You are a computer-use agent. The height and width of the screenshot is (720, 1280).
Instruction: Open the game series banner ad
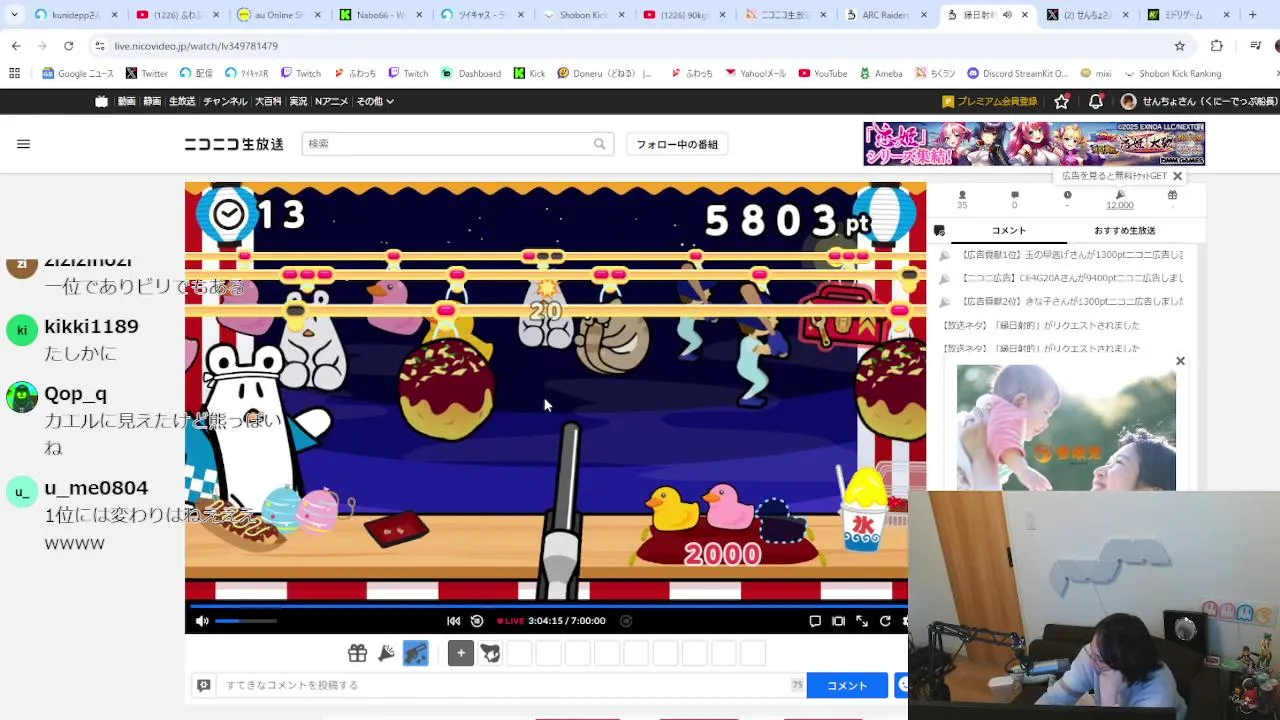(x=1034, y=144)
